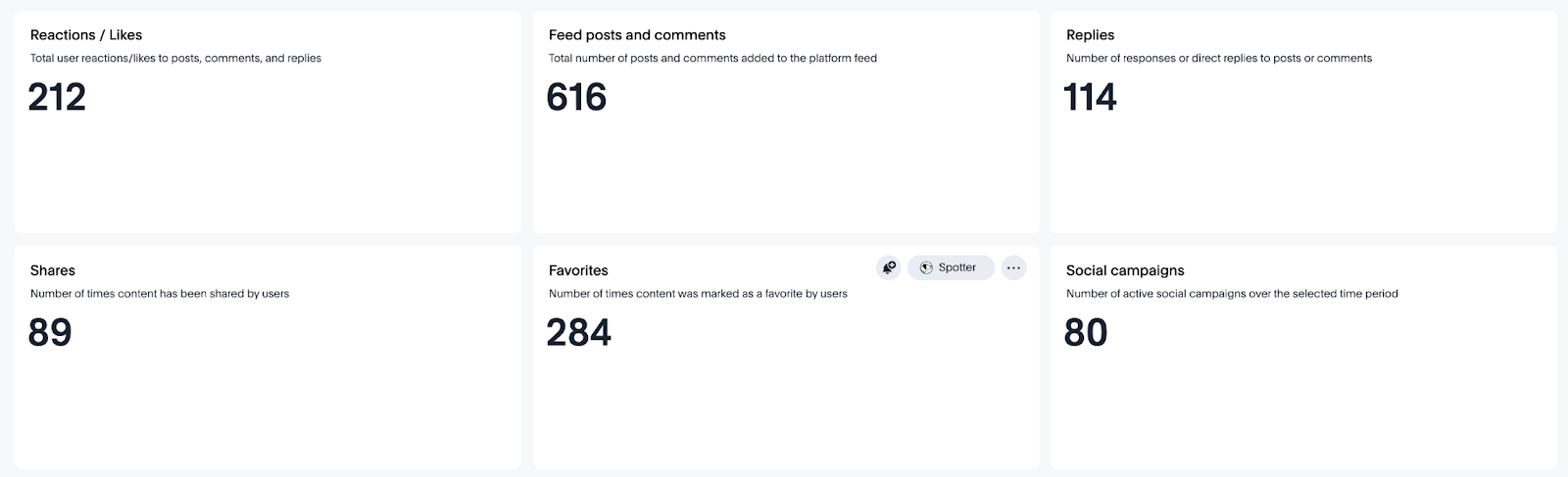Select the 114 replies KPI value
This screenshot has width=1568, height=477.
click(x=1090, y=97)
